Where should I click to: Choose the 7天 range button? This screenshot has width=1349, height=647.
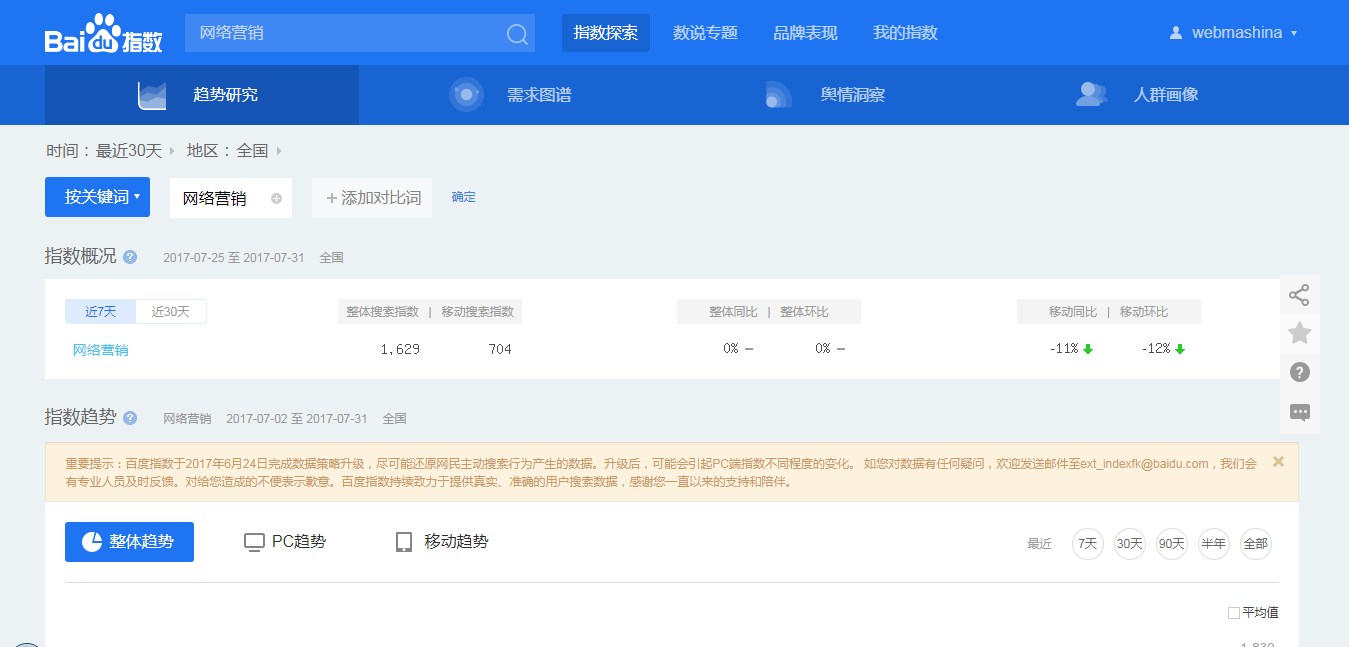pos(1087,544)
